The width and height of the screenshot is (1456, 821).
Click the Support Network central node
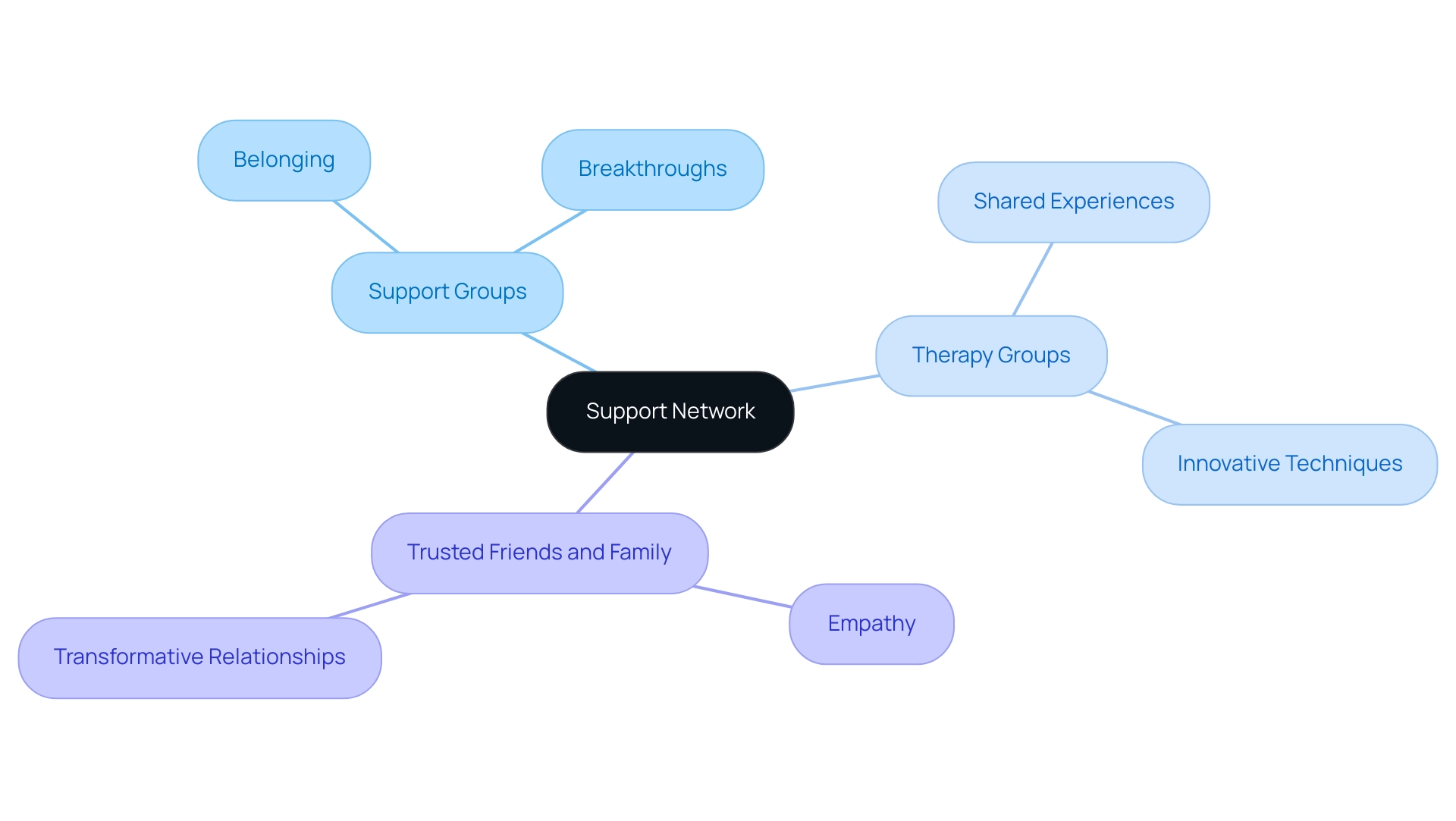tap(672, 410)
